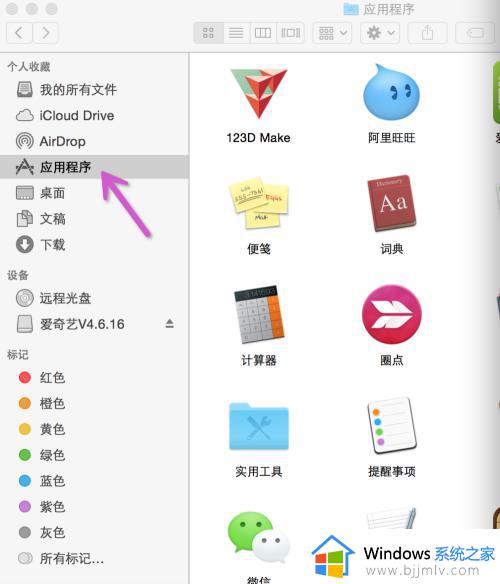Select 我的所有文件 in the sidebar
The image size is (500, 584).
(x=94, y=89)
